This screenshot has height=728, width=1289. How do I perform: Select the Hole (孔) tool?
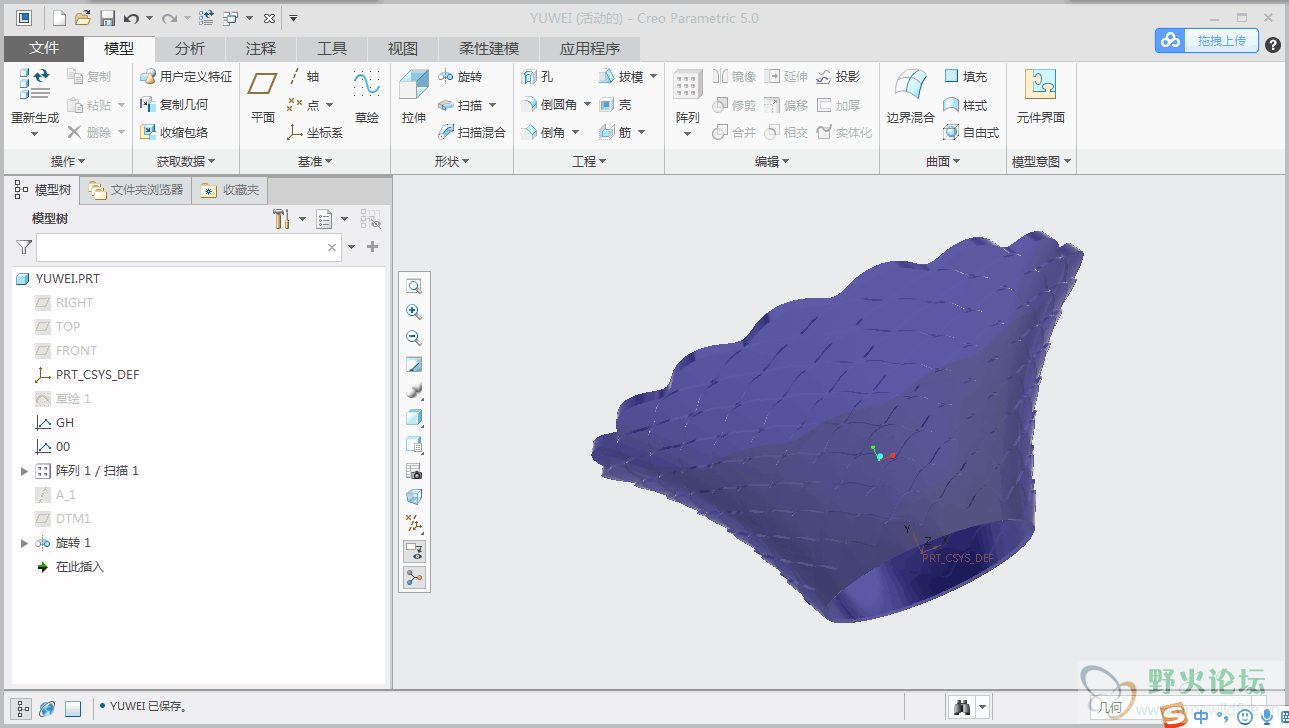click(537, 76)
